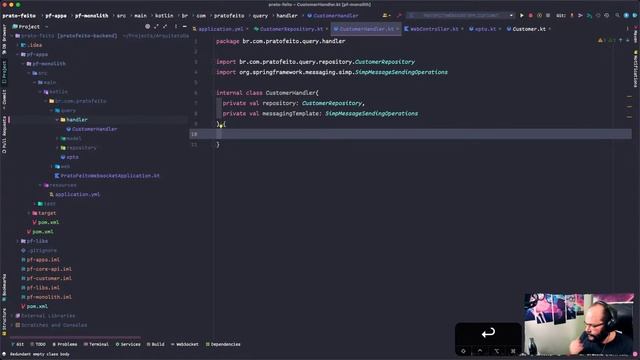Click the editor intention lightbulb on line 9

221,126
